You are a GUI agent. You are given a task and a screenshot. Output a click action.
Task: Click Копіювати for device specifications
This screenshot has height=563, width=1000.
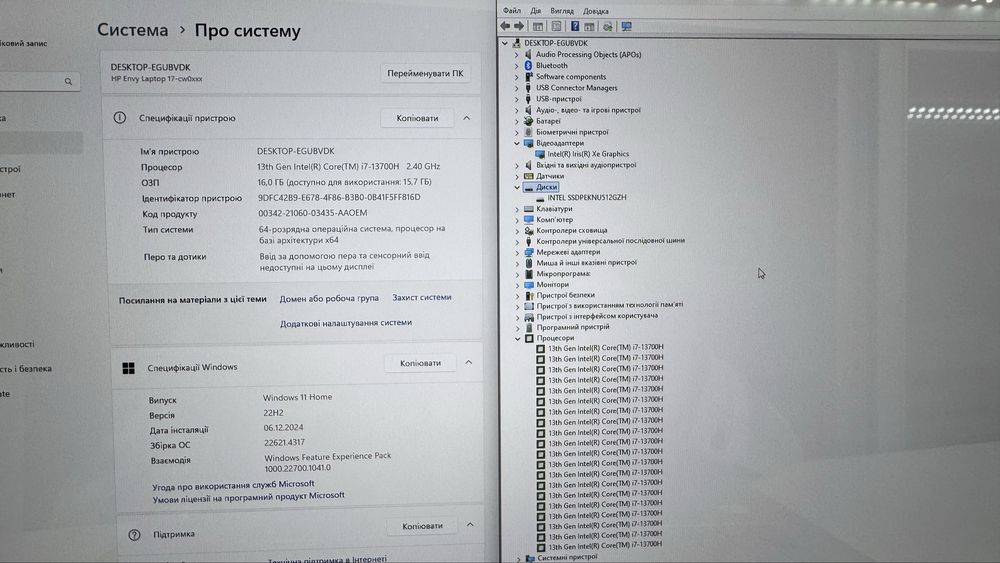[x=417, y=118]
